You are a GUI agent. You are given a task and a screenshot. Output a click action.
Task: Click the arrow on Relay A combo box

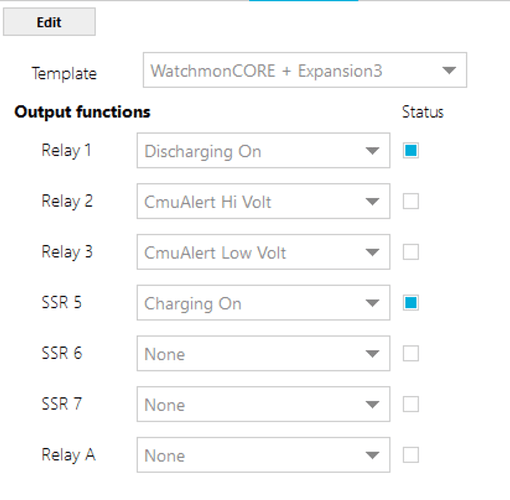[372, 455]
